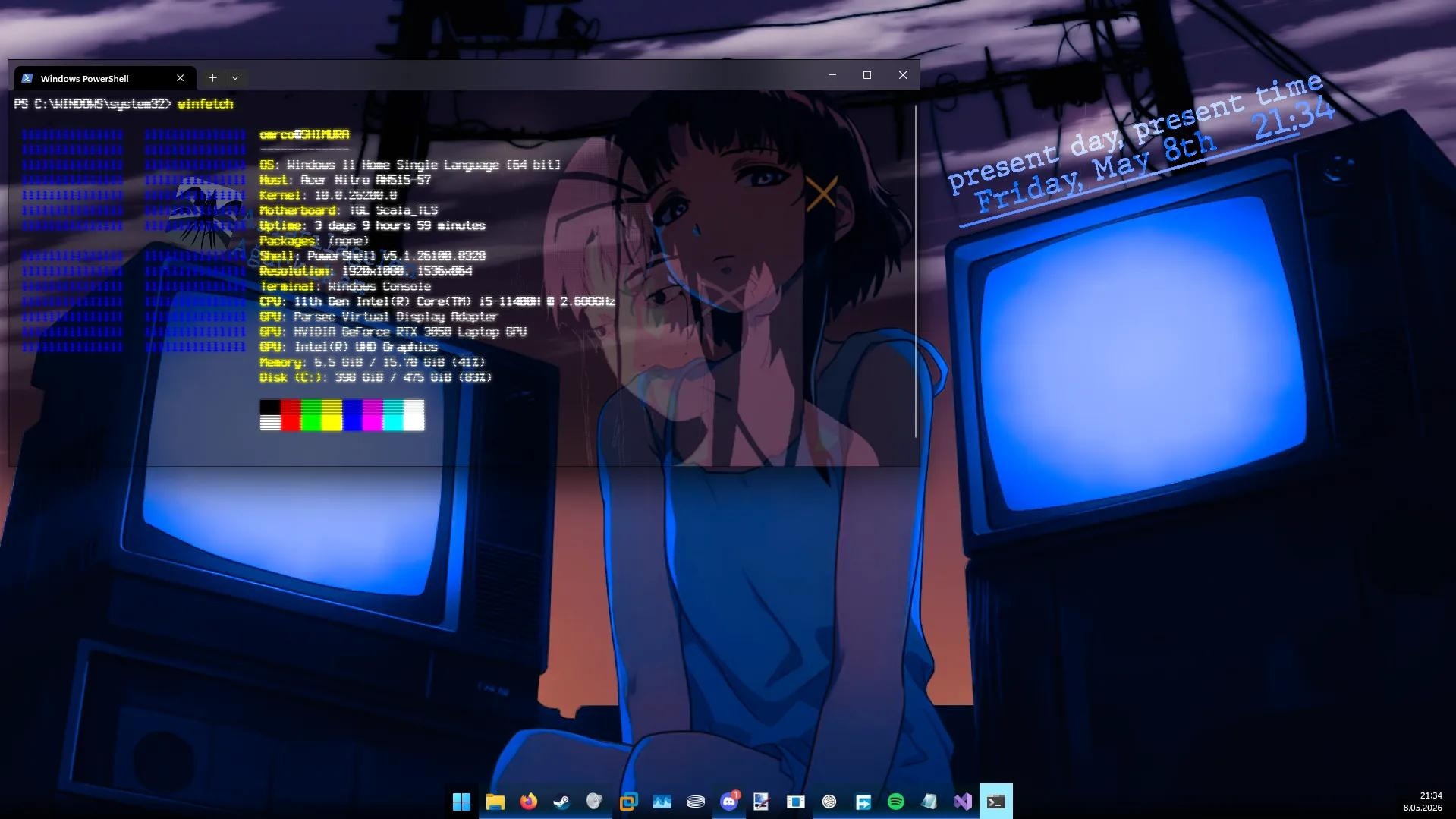This screenshot has width=1456, height=819.
Task: Click the 'Packages: (none)' line
Action: [x=314, y=241]
